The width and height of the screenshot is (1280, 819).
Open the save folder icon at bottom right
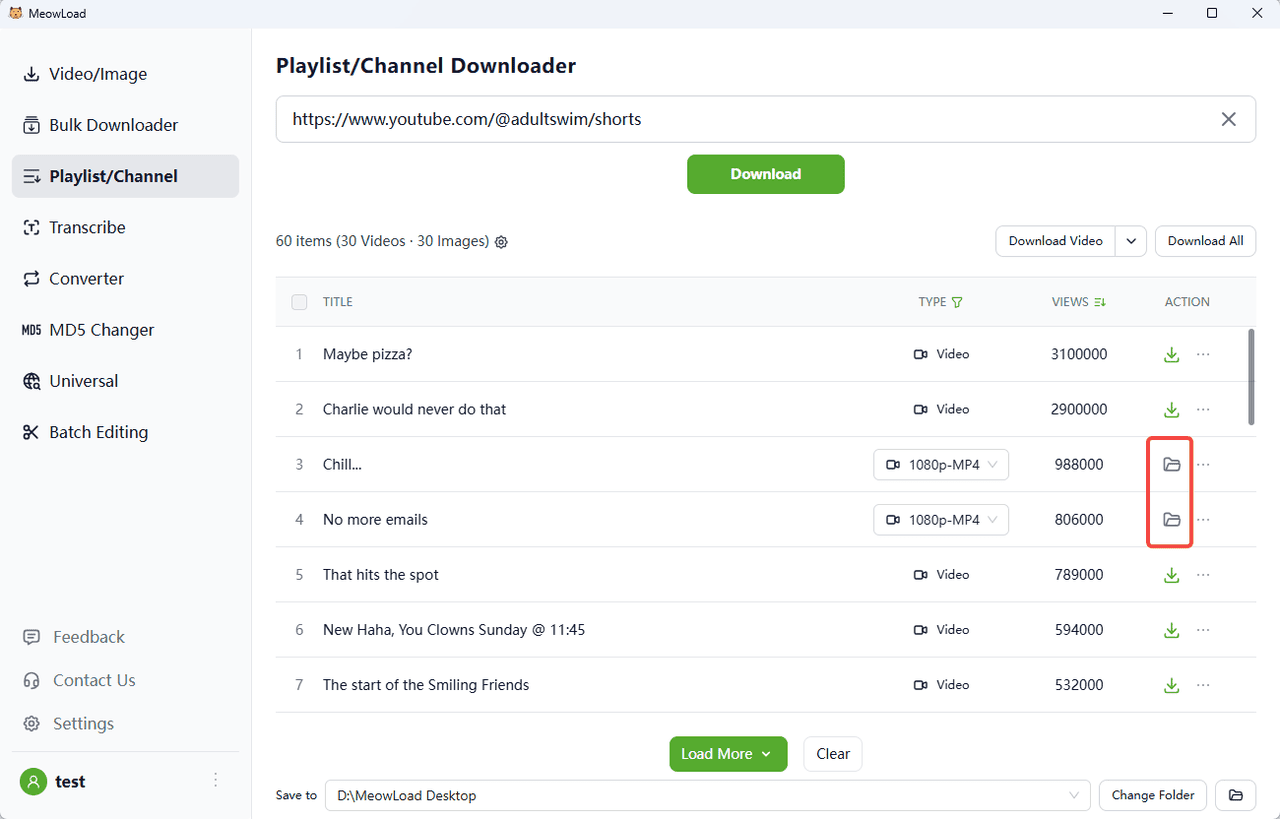click(x=1235, y=796)
